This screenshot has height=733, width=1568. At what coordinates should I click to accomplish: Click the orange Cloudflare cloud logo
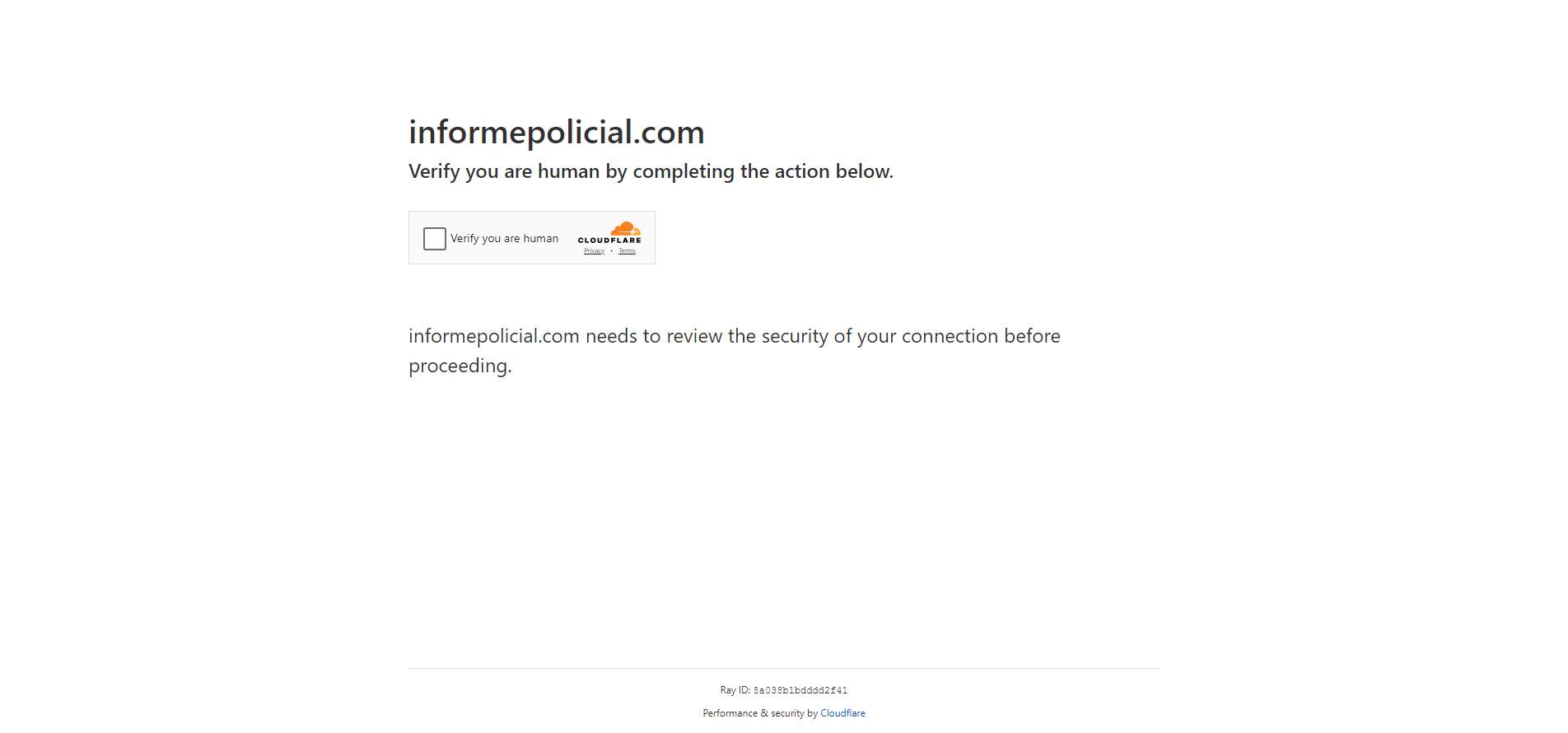tap(625, 228)
